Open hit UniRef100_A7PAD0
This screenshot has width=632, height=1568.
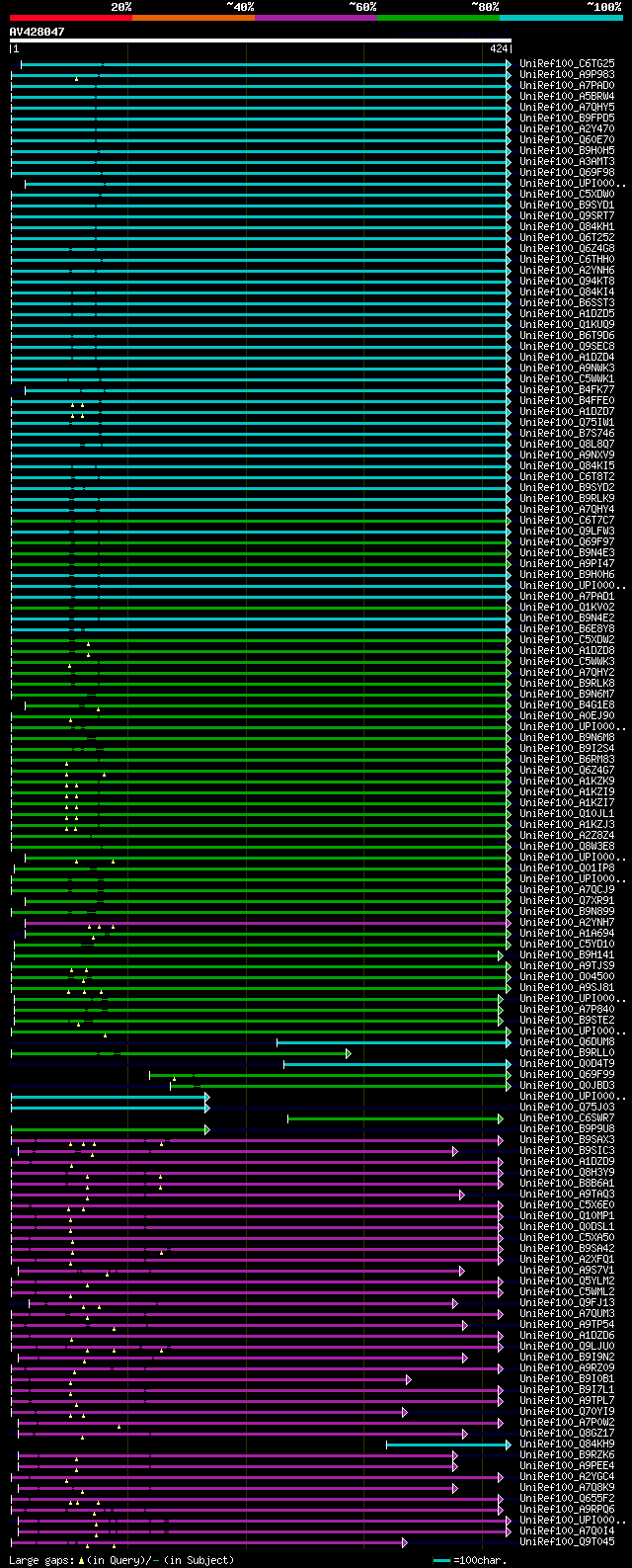click(x=567, y=85)
